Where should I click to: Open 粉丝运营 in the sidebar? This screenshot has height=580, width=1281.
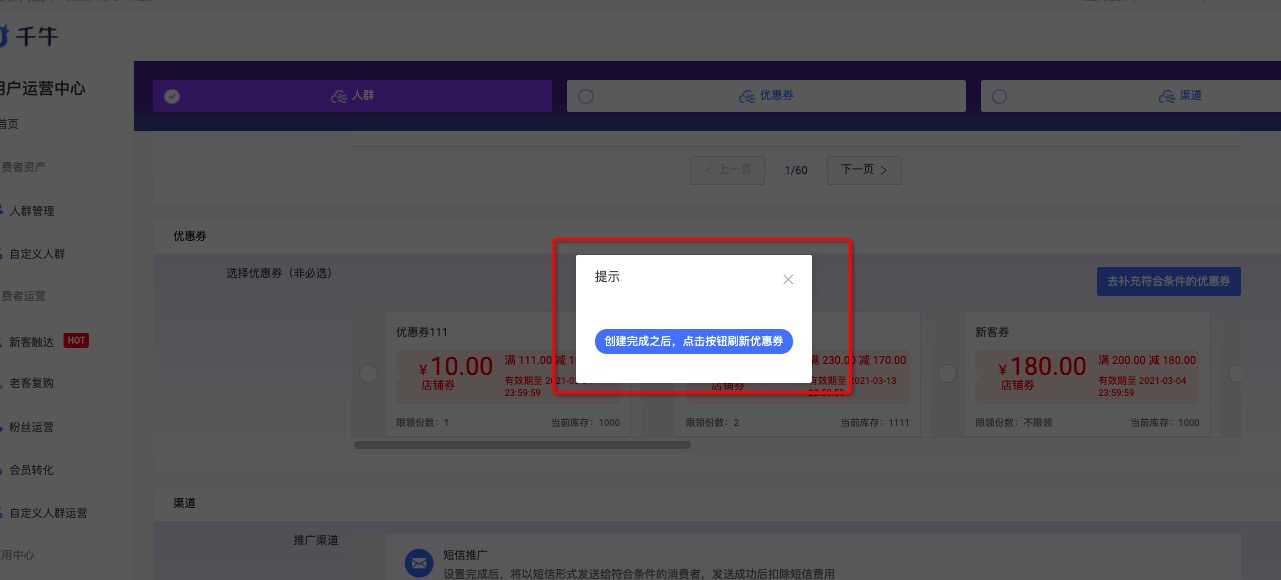pyautogui.click(x=32, y=427)
